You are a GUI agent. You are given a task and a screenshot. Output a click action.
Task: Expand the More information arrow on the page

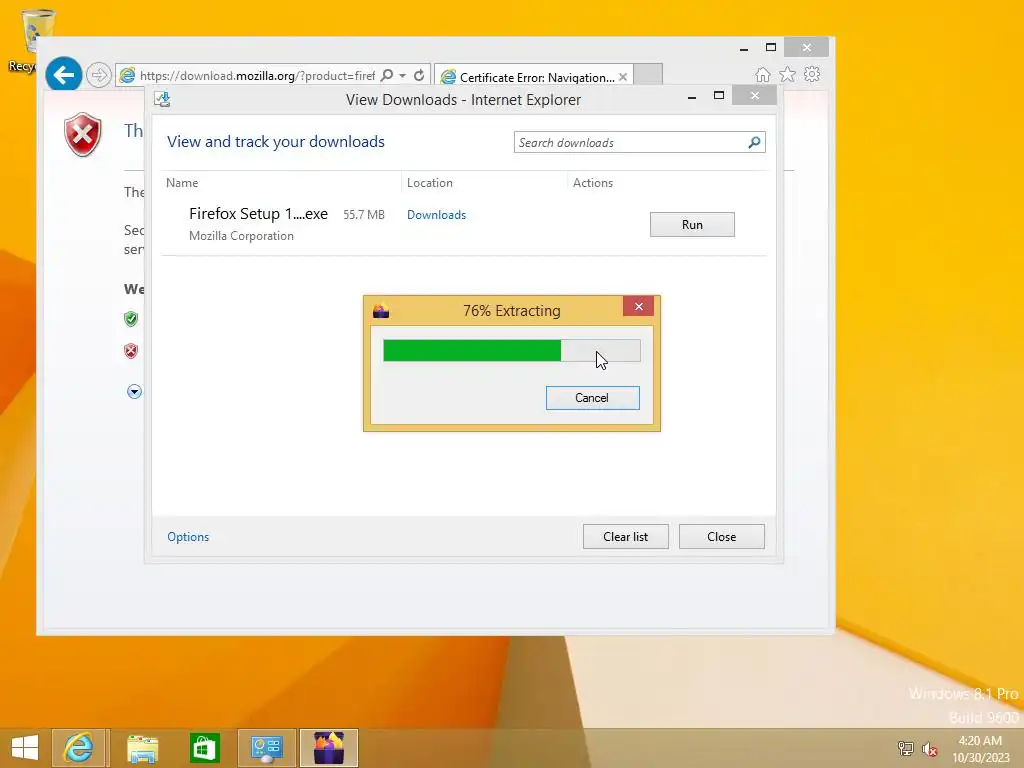[x=134, y=391]
